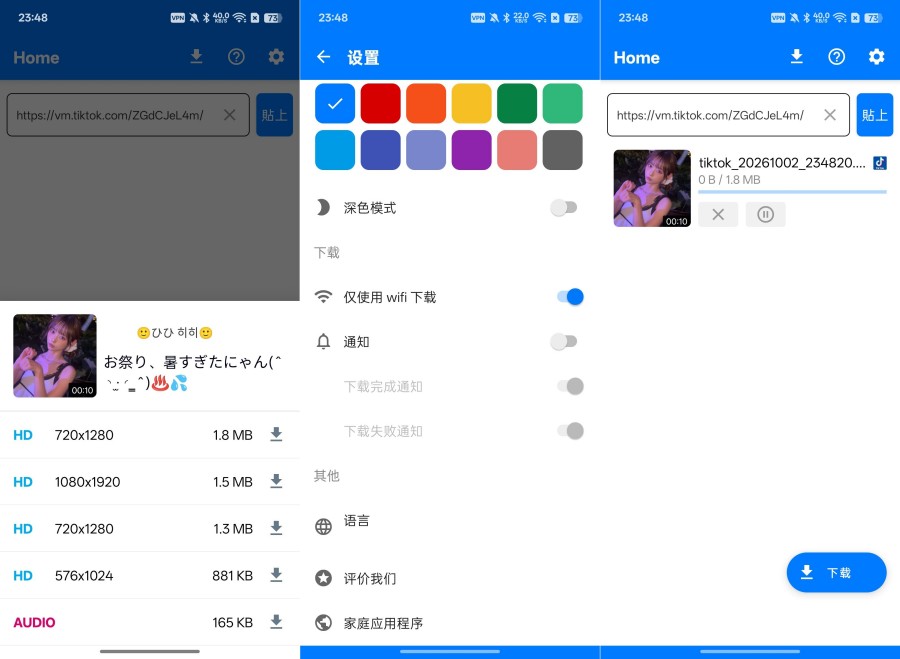900x659 pixels.
Task: Open settings gear in right Home header
Action: pyautogui.click(x=876, y=57)
